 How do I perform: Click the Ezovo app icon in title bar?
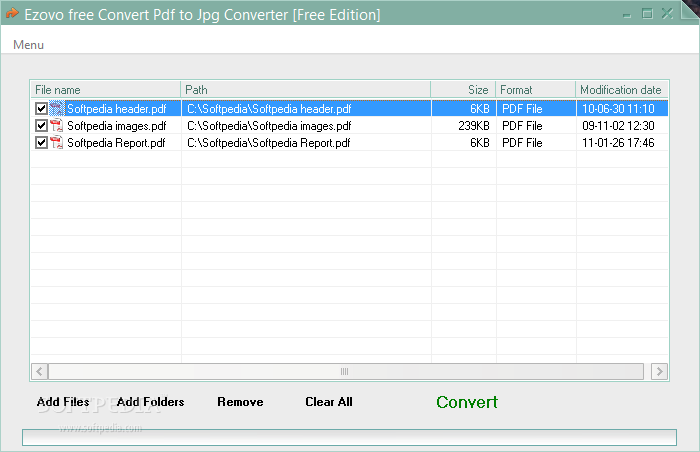point(12,14)
